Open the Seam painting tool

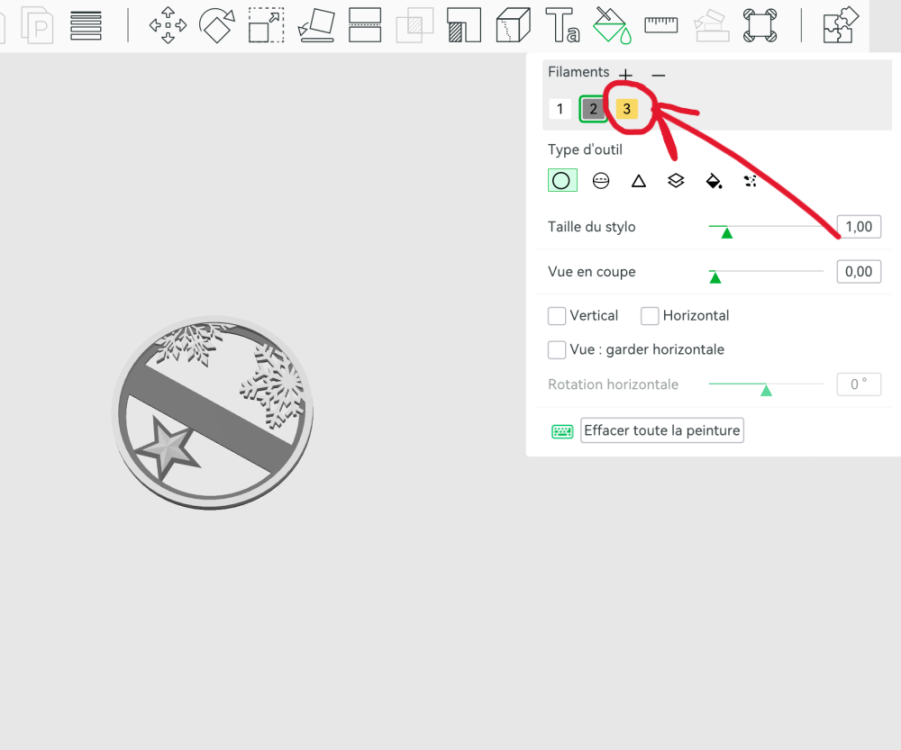pyautogui.click(x=513, y=25)
